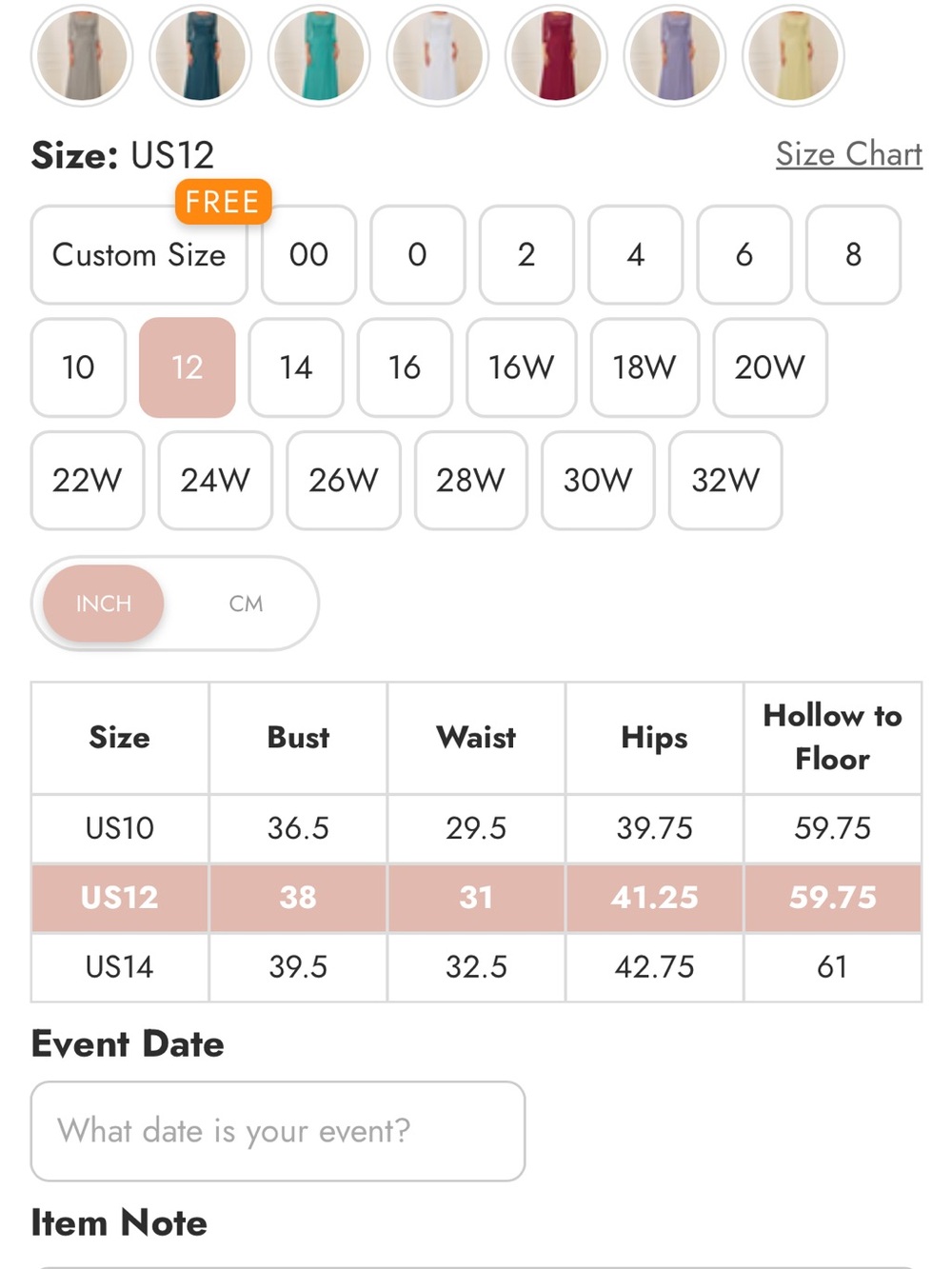
Task: Select the pale yellow dress color
Action: point(793,55)
